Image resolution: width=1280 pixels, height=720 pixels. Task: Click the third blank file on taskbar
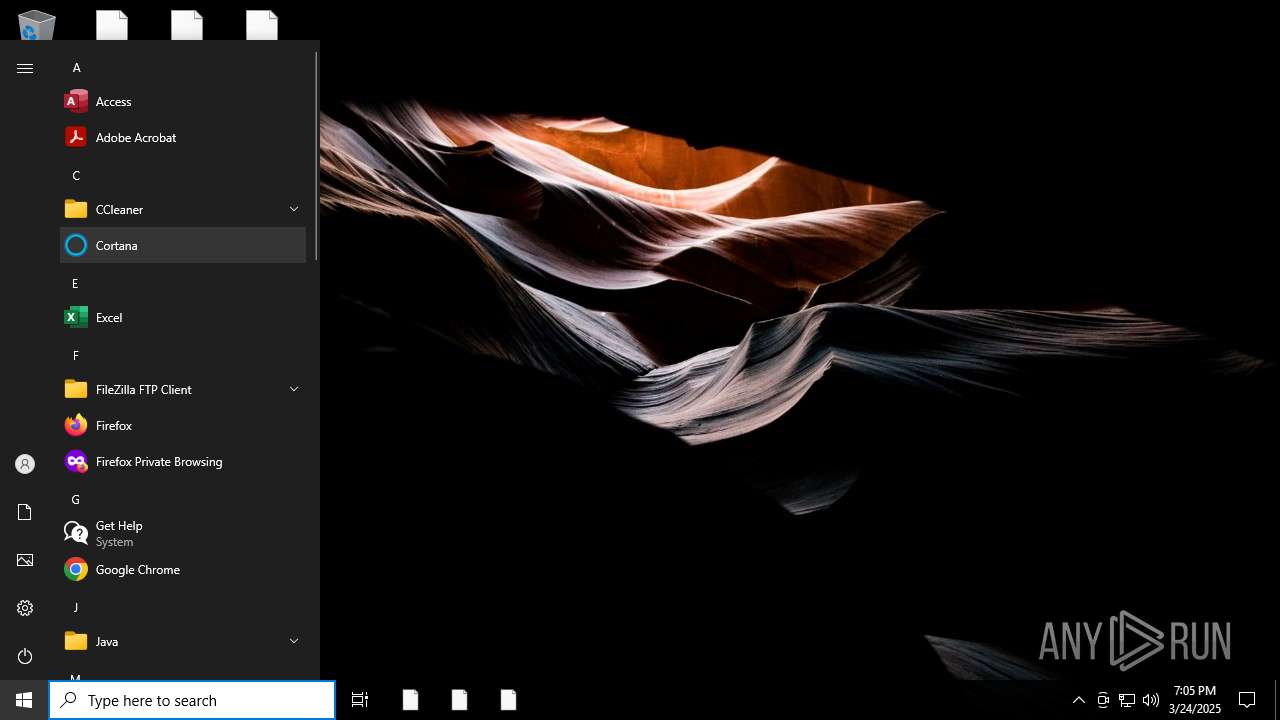pyautogui.click(x=508, y=700)
